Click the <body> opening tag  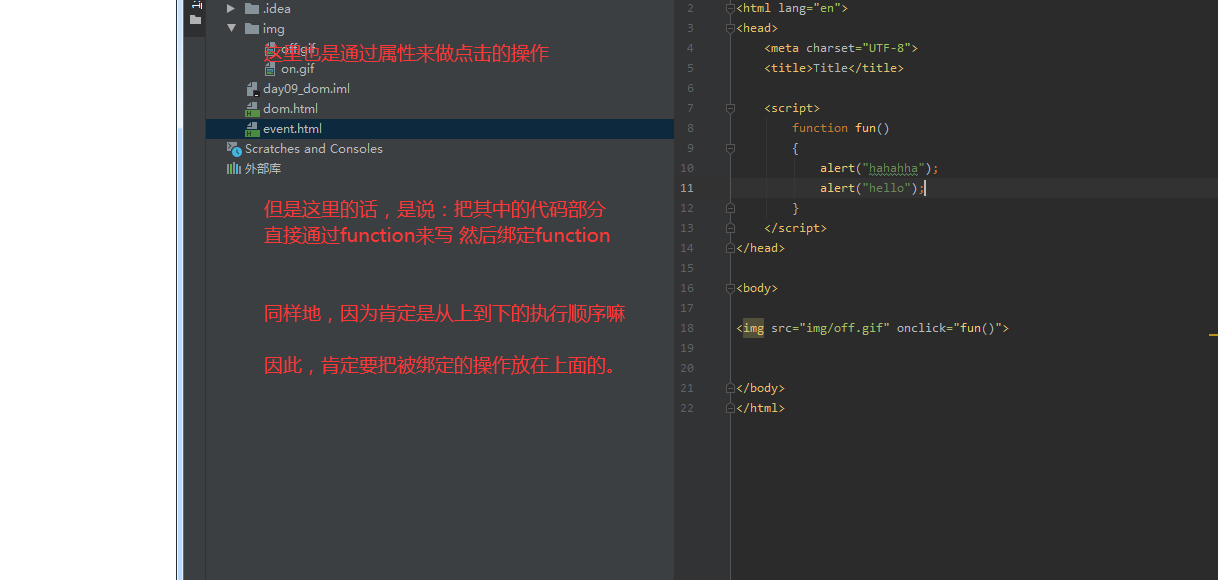click(x=757, y=288)
